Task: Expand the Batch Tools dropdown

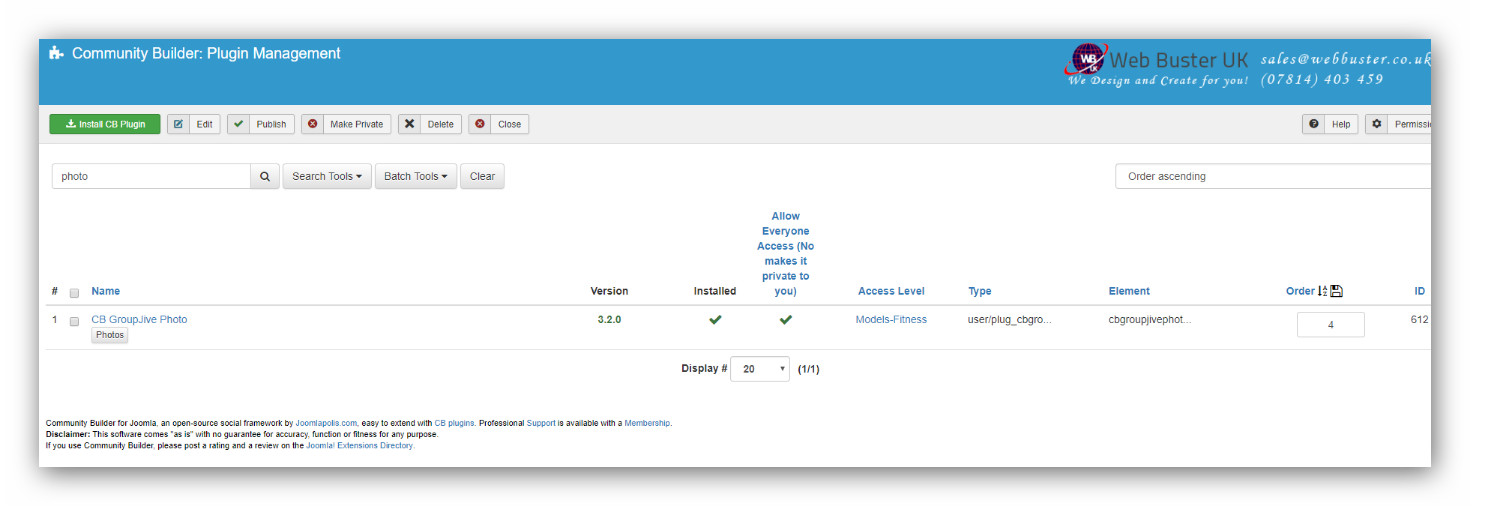Action: [x=415, y=176]
